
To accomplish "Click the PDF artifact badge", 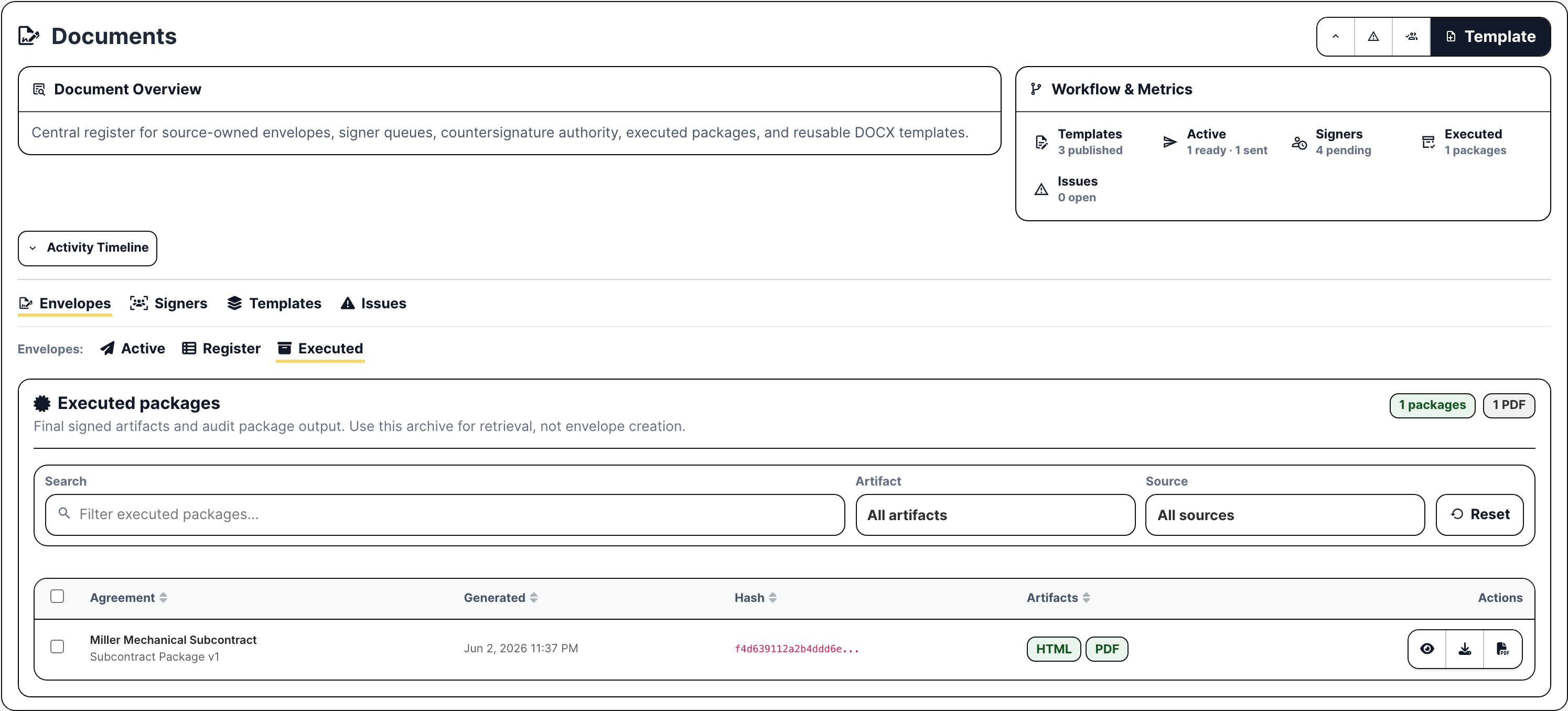I will [x=1106, y=649].
